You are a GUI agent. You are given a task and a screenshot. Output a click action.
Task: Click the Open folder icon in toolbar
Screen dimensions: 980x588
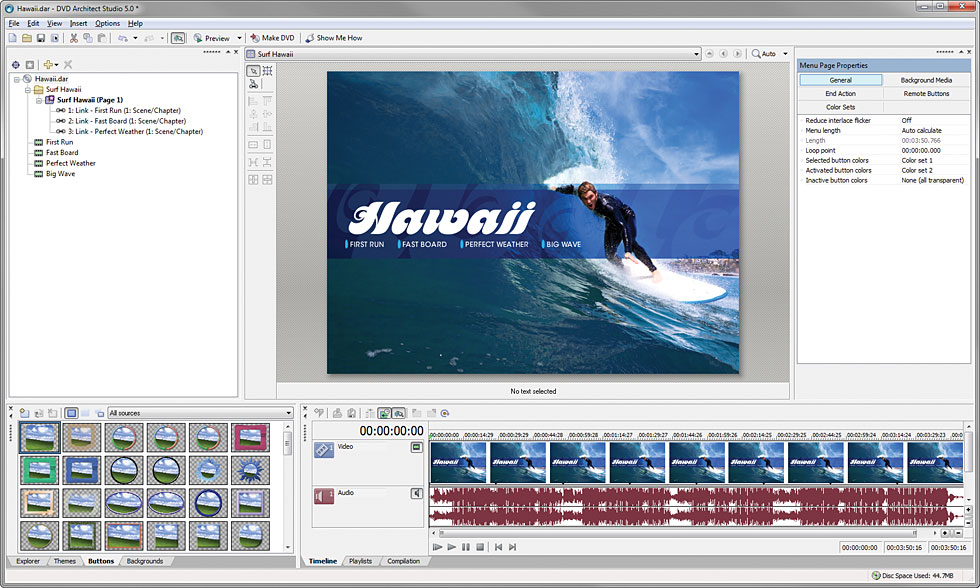click(x=27, y=38)
